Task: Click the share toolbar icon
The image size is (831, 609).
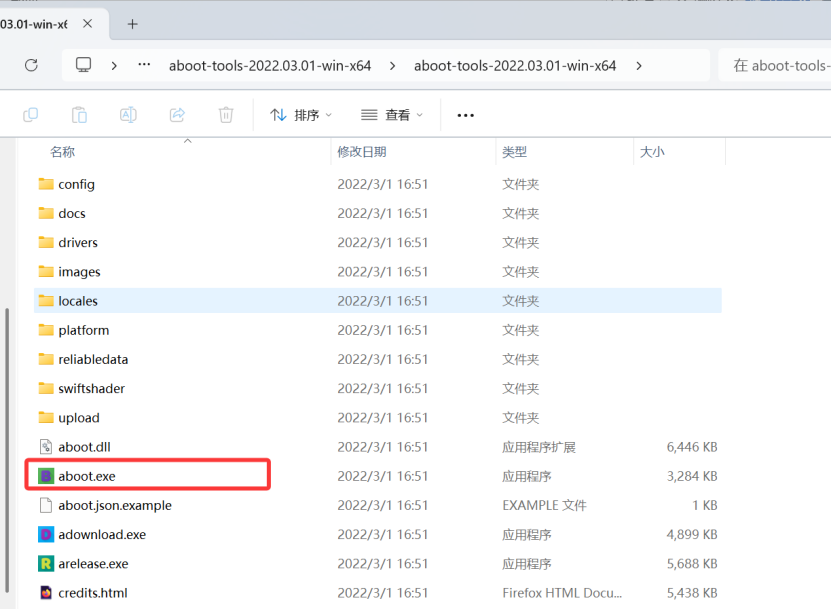Action: [177, 114]
